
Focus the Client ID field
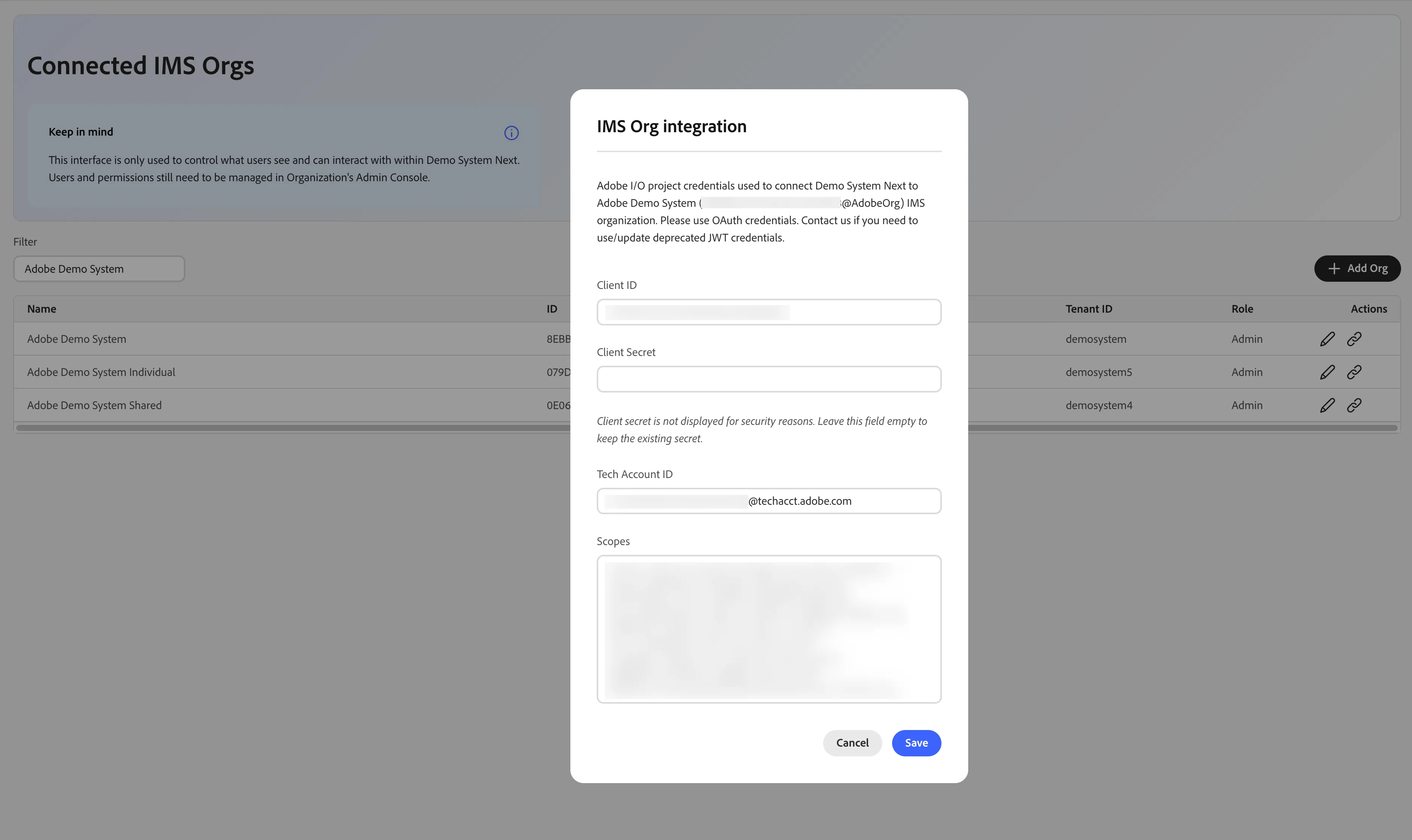[769, 312]
